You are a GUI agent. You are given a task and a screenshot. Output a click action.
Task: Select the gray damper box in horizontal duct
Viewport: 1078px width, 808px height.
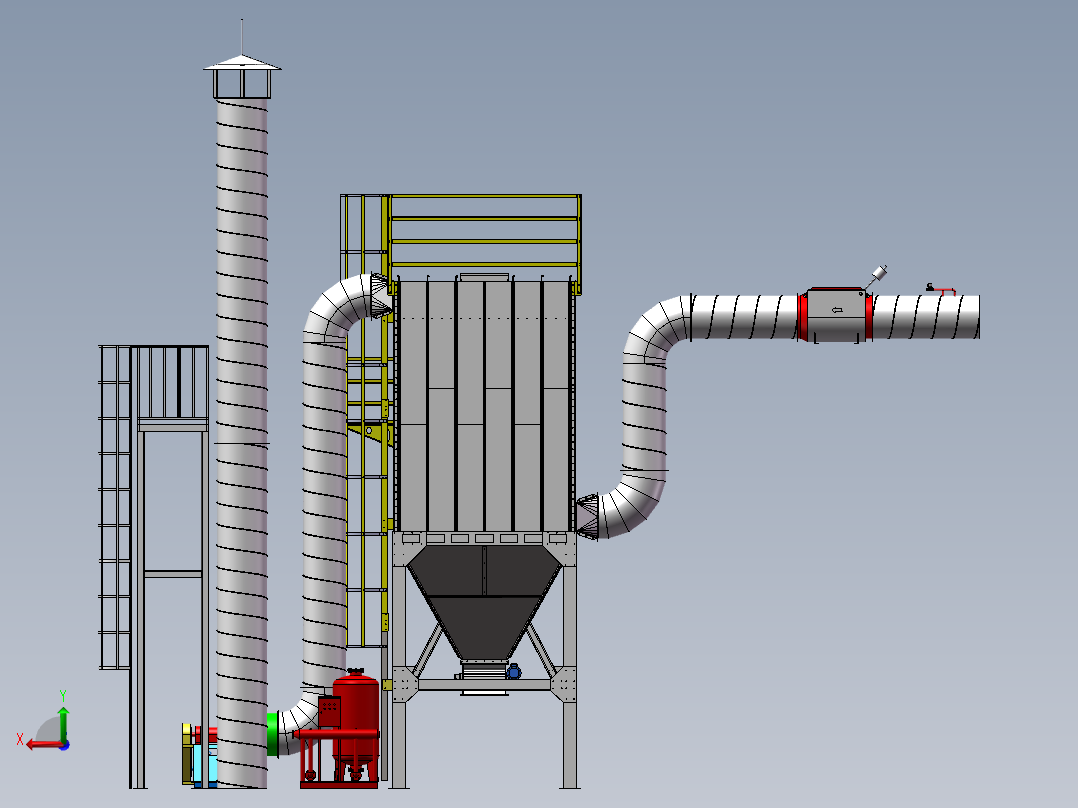[836, 315]
